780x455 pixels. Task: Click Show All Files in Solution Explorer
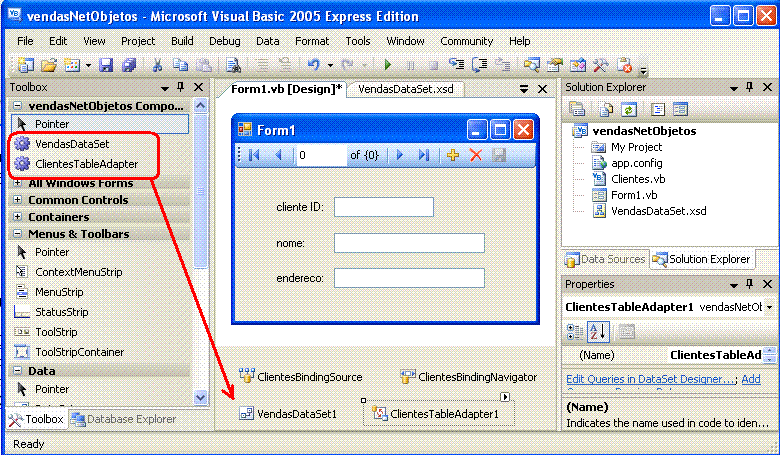click(x=606, y=109)
